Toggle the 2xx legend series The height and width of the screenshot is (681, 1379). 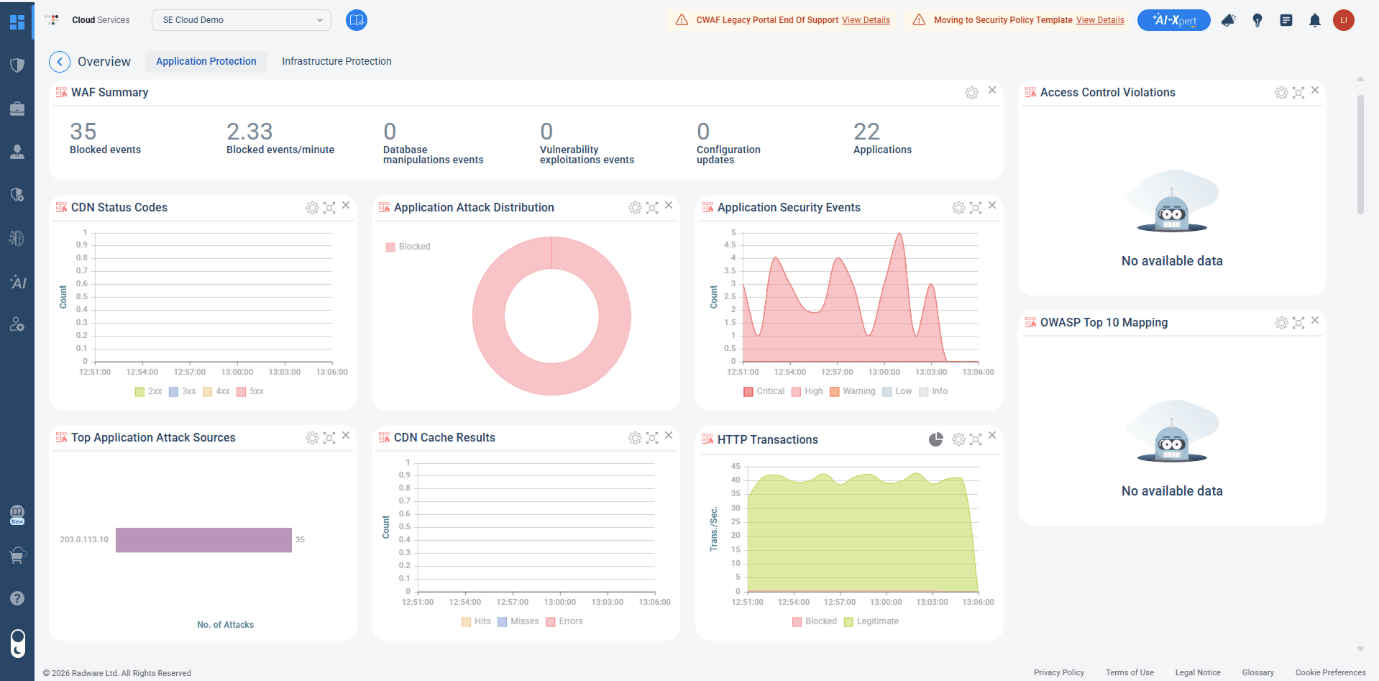[x=148, y=391]
